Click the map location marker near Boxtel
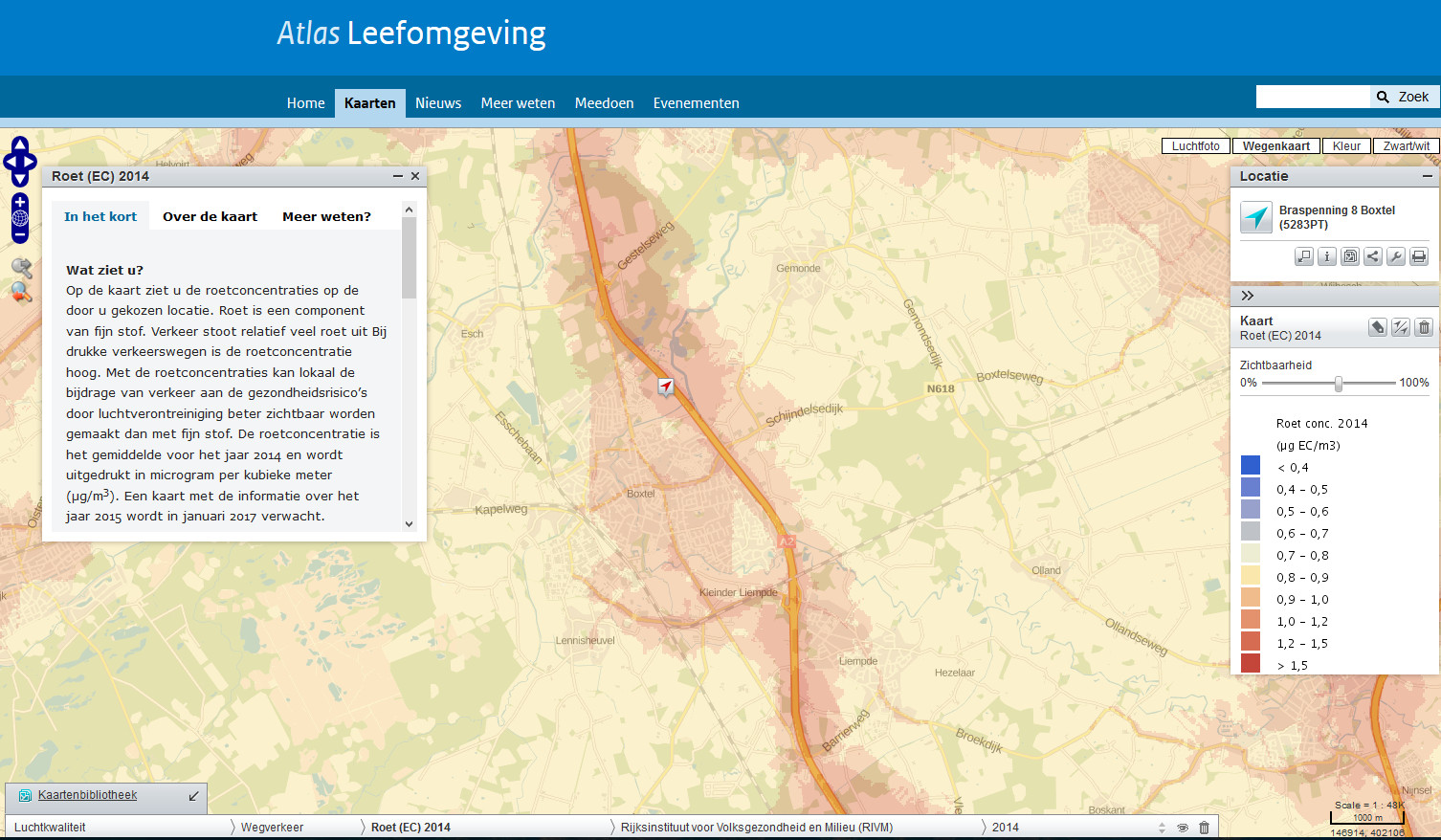Screen dimensions: 1441x840 [666, 387]
